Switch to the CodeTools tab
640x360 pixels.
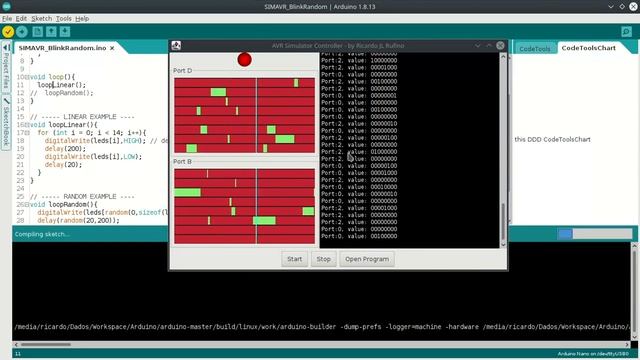(x=535, y=49)
